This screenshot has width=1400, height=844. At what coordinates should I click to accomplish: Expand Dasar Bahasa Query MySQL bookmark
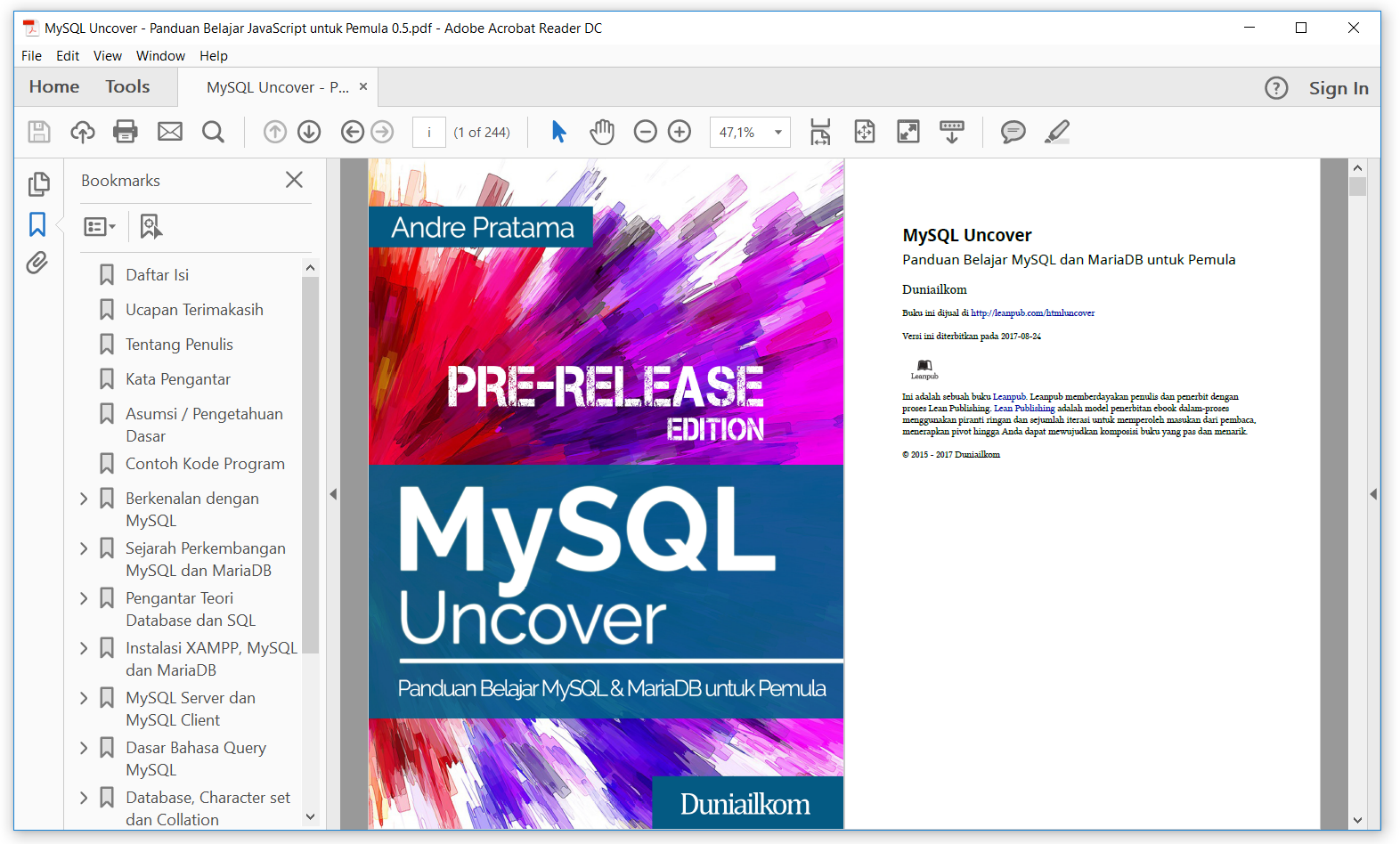tap(84, 748)
